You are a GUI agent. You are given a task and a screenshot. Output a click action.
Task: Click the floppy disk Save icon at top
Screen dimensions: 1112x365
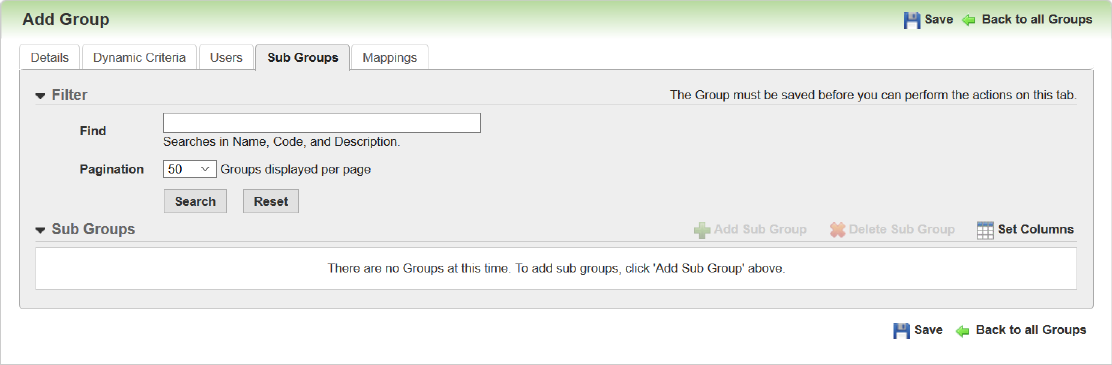point(912,20)
